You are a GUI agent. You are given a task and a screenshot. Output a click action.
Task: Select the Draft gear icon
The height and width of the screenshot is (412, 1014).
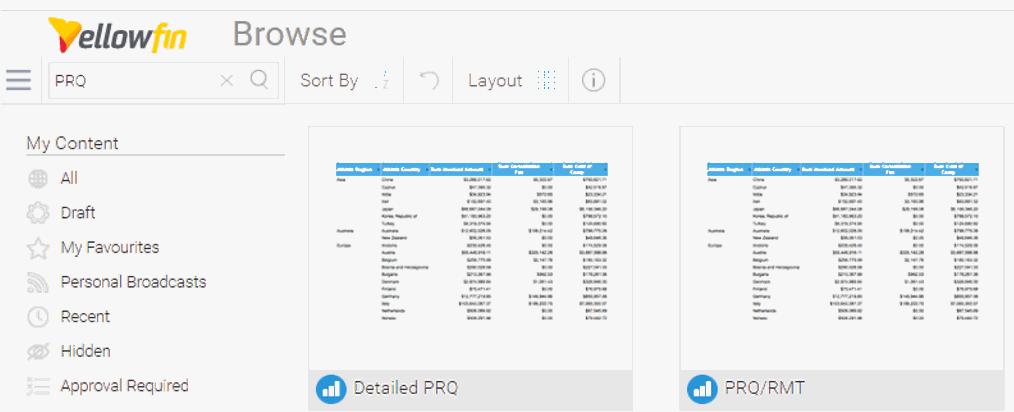point(38,213)
